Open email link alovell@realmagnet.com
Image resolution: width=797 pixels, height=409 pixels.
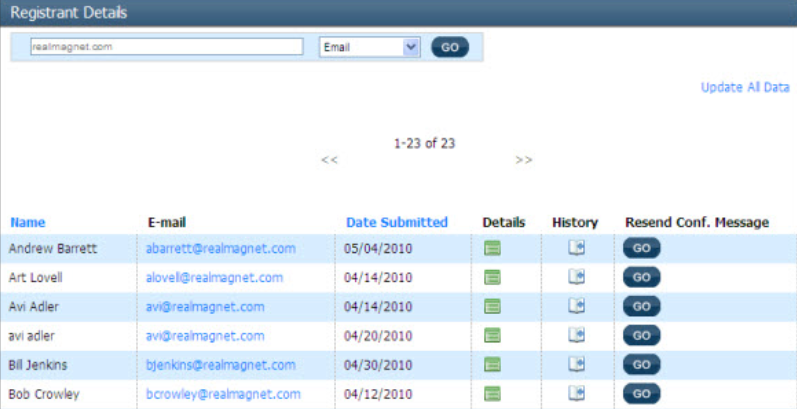[x=214, y=278]
